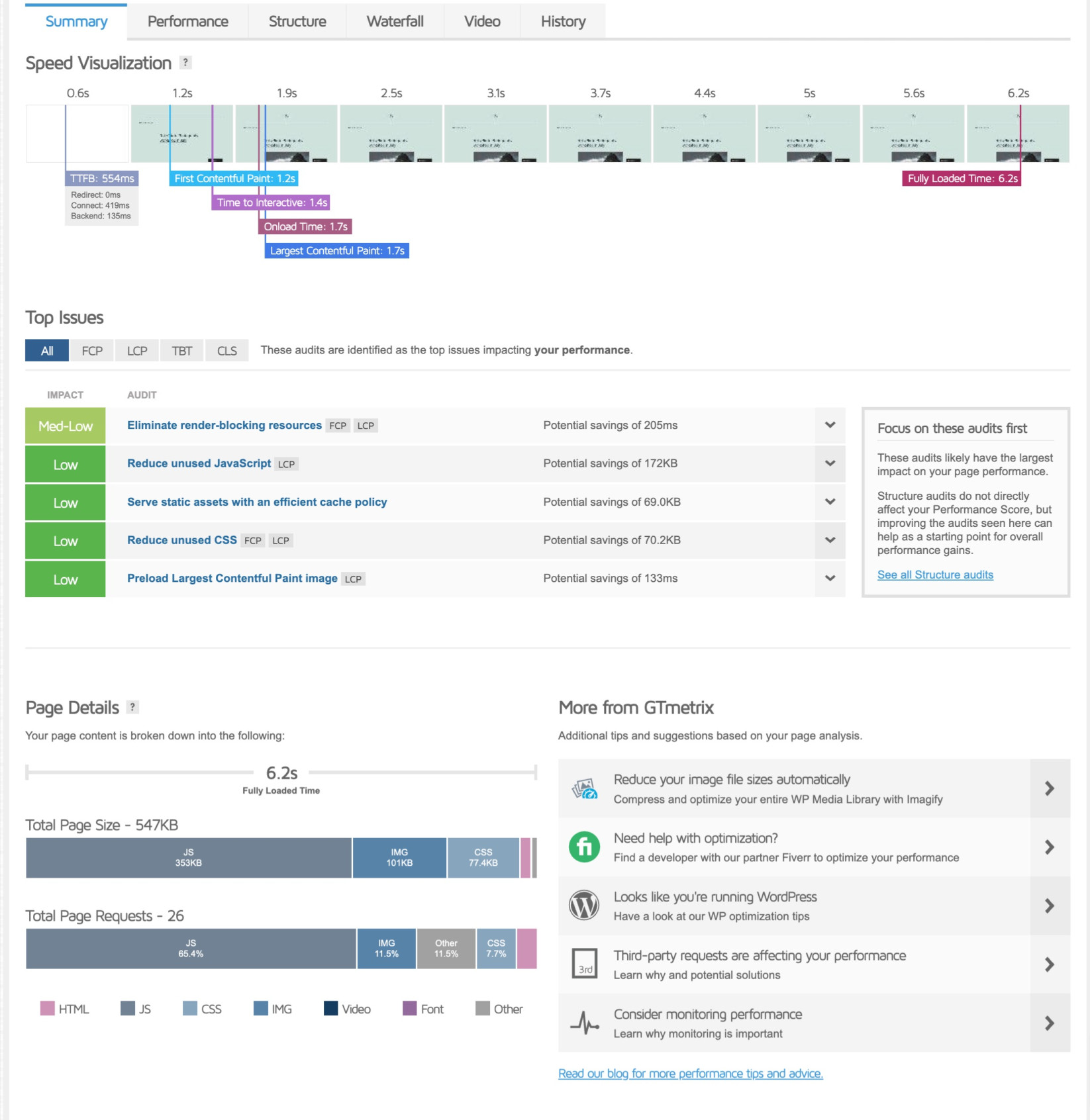The height and width of the screenshot is (1120, 1090).
Task: Click Looks like you're running WordPress
Action: (x=715, y=897)
